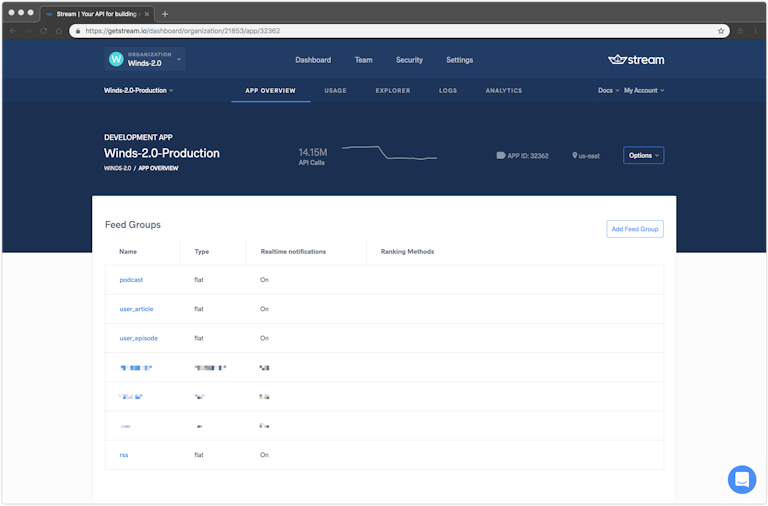Click the Winds-2.0-Production app title

point(162,153)
